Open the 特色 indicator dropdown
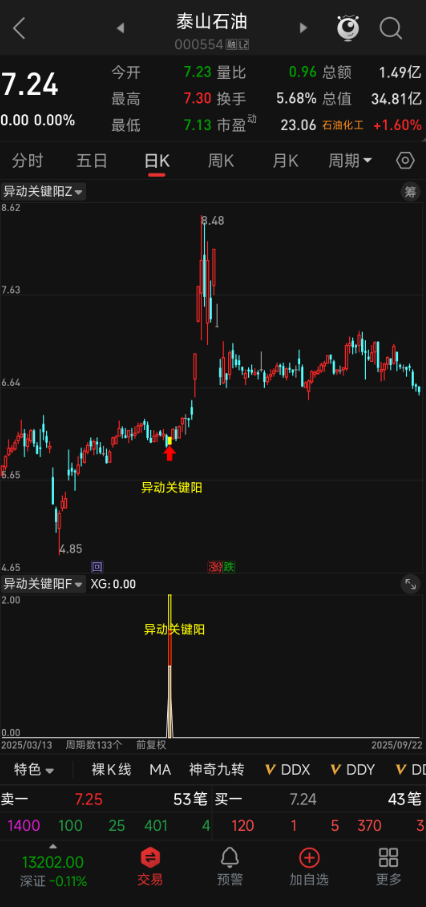The width and height of the screenshot is (426, 907). tap(34, 769)
